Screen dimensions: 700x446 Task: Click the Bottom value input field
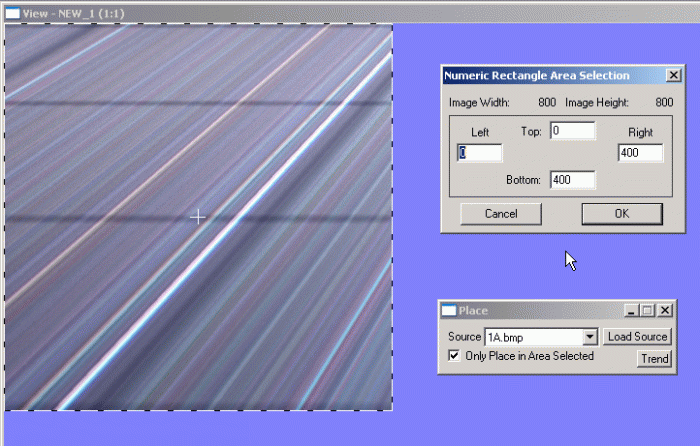[x=572, y=180]
